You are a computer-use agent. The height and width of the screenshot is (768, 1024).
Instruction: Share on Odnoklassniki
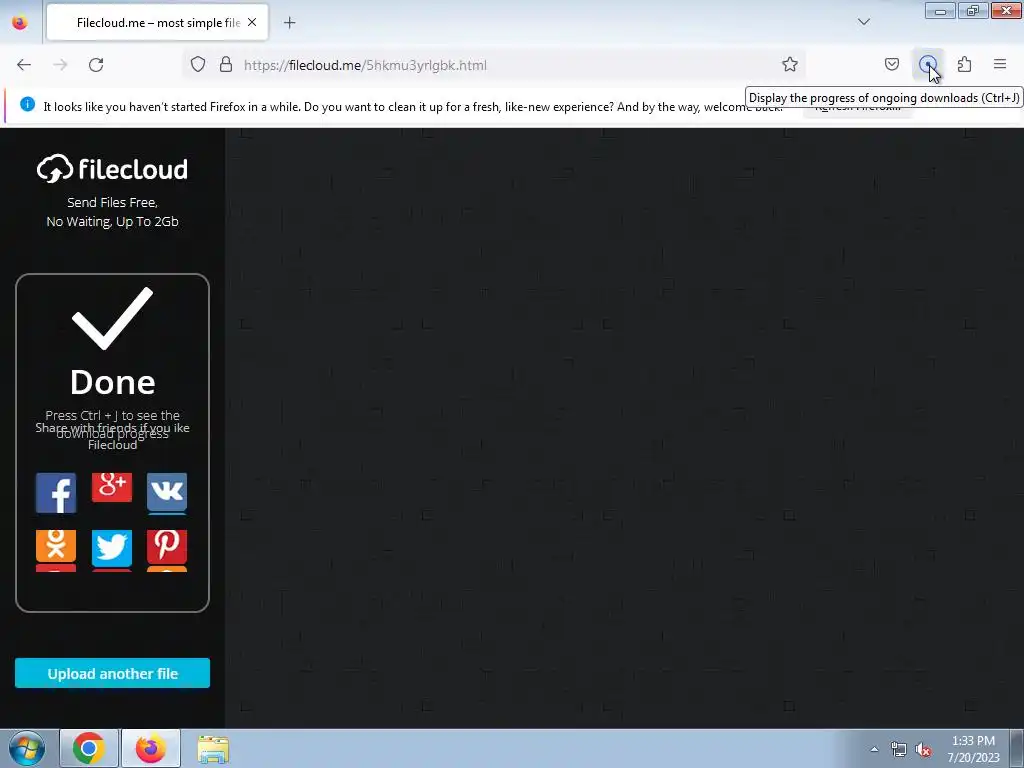(56, 546)
